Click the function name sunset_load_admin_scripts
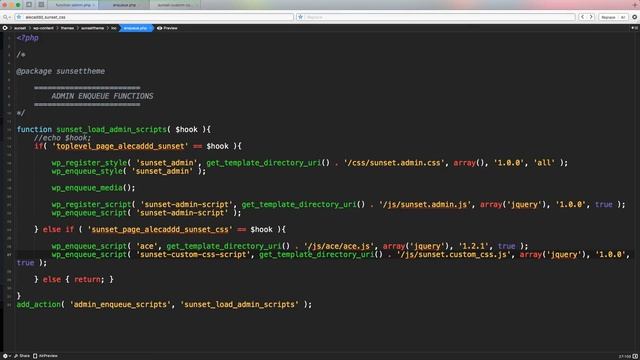The image size is (640, 360). (111, 129)
